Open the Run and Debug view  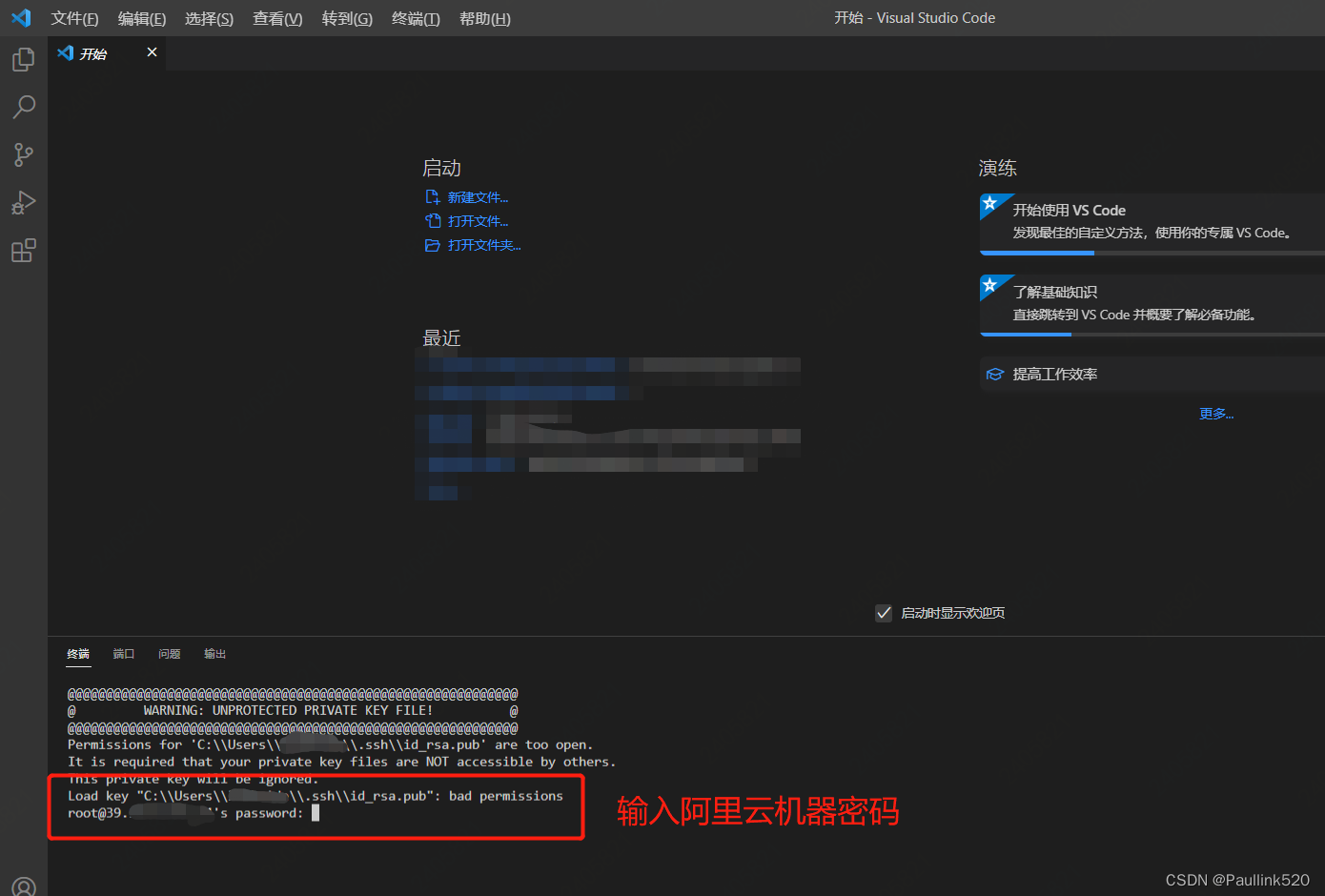click(x=23, y=202)
